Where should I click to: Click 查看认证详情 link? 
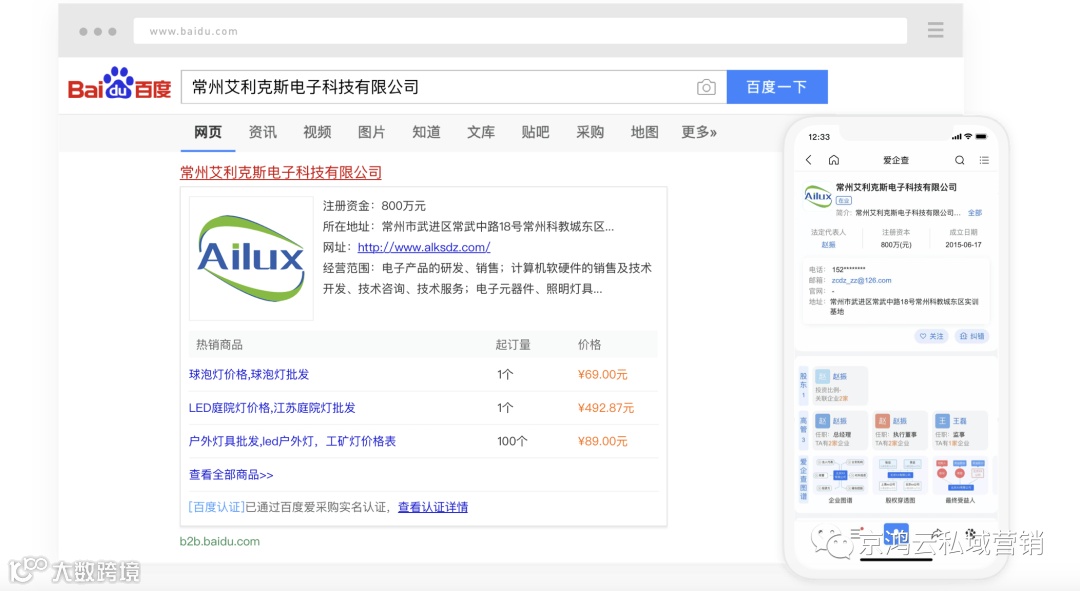click(x=433, y=507)
